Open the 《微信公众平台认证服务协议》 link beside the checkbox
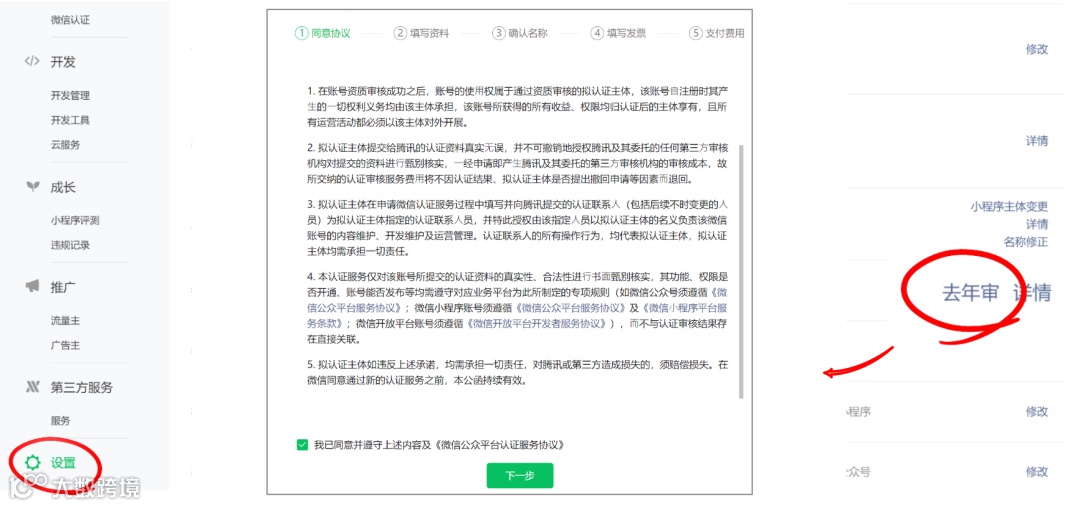Image resolution: width=1080 pixels, height=507 pixels. [500, 445]
